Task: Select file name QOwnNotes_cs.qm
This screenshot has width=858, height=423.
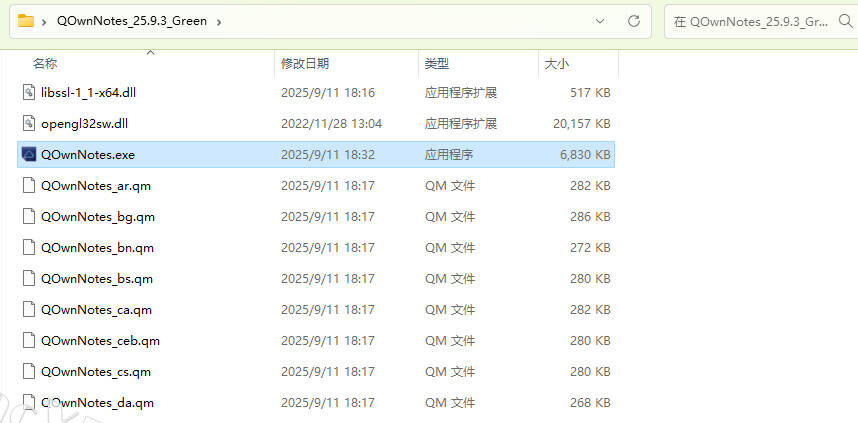Action: (96, 372)
